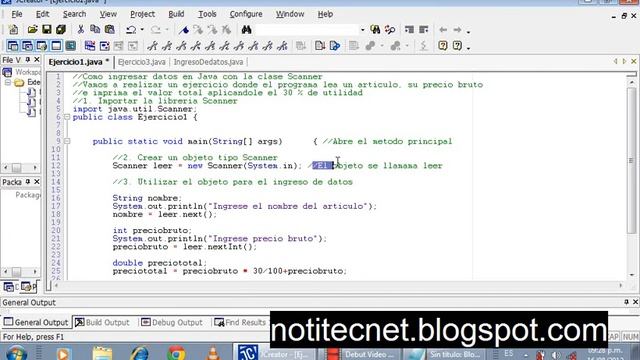640x360 pixels.
Task: Click the Paste clipboard icon
Action: click(x=109, y=29)
